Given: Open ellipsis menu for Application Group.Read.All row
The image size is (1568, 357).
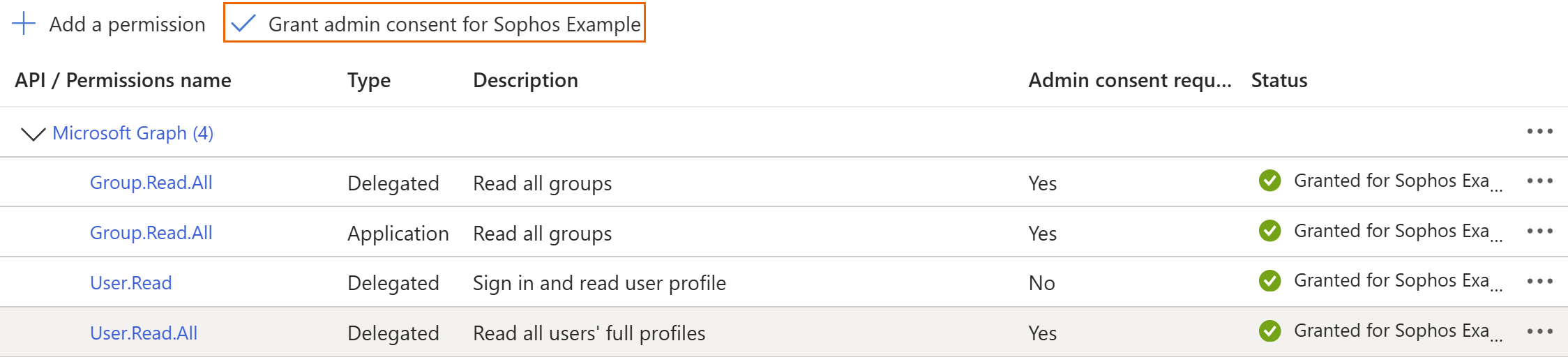Looking at the screenshot, I should (x=1539, y=231).
